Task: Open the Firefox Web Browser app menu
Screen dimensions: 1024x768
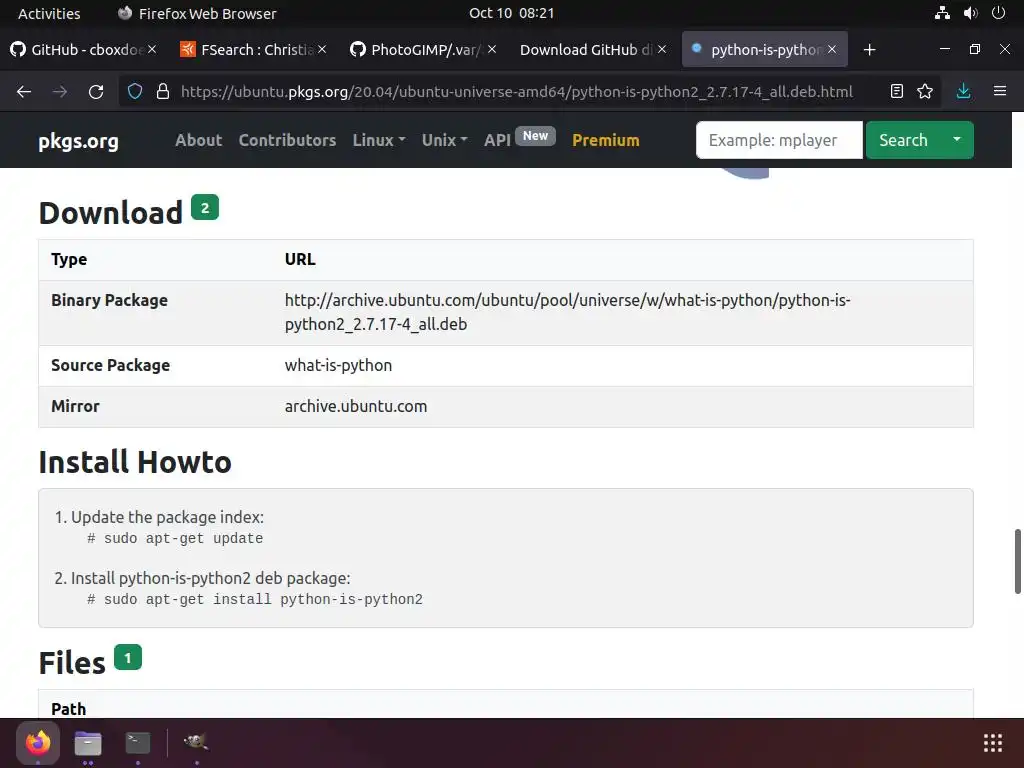Action: [x=197, y=13]
